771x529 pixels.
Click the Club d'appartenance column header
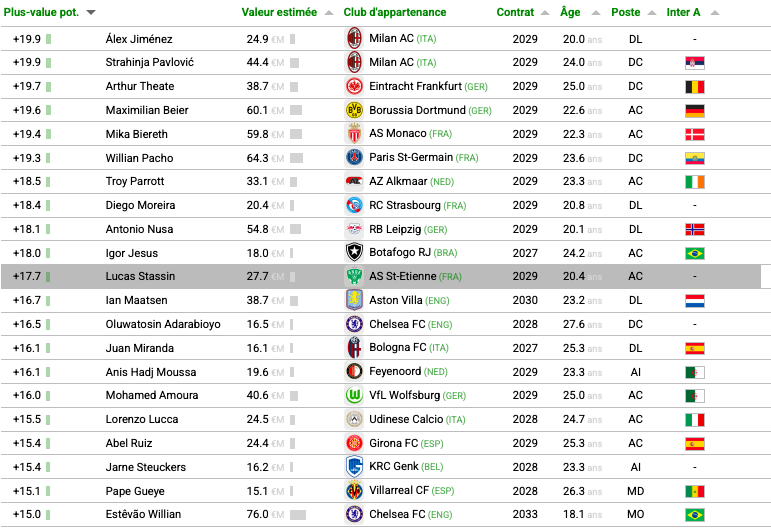[395, 12]
